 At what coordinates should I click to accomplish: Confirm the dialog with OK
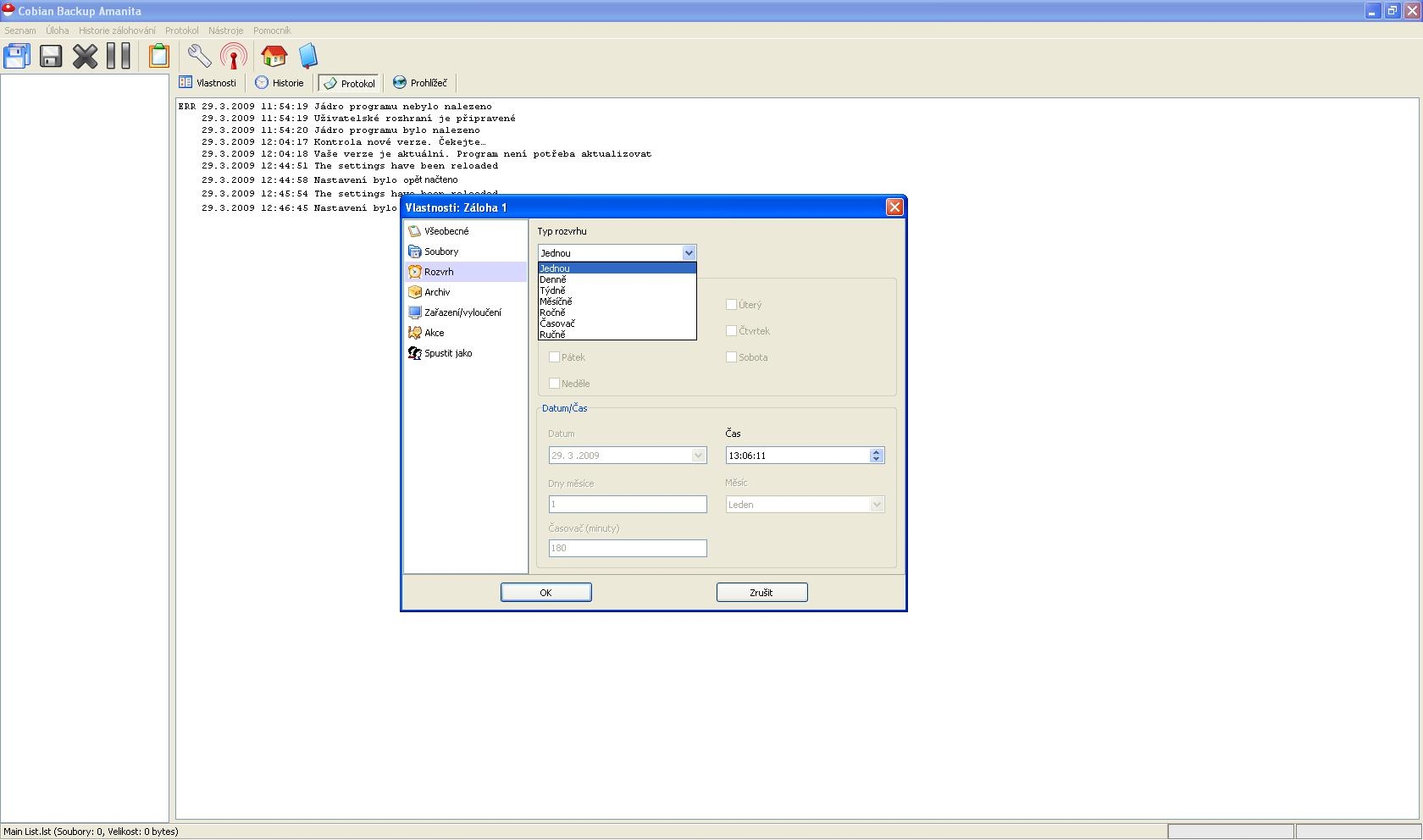(545, 592)
